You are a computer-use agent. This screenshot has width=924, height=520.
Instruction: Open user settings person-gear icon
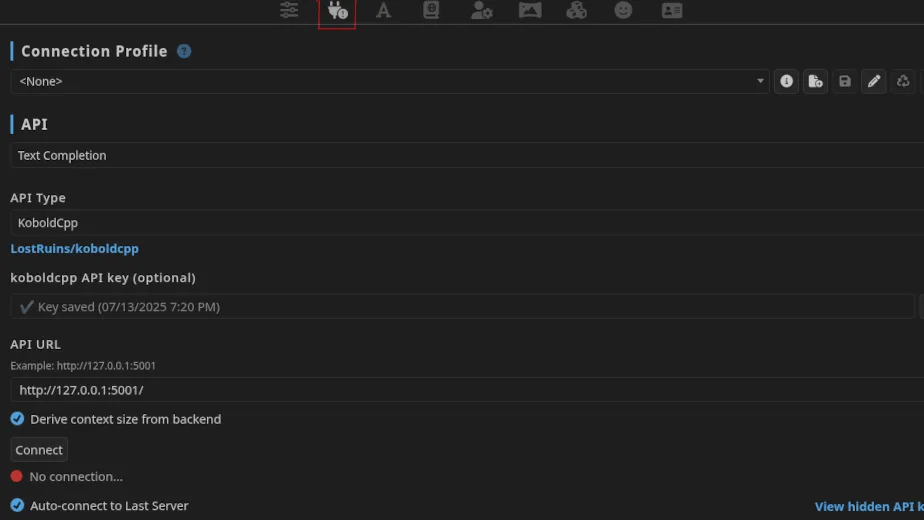pyautogui.click(x=481, y=10)
